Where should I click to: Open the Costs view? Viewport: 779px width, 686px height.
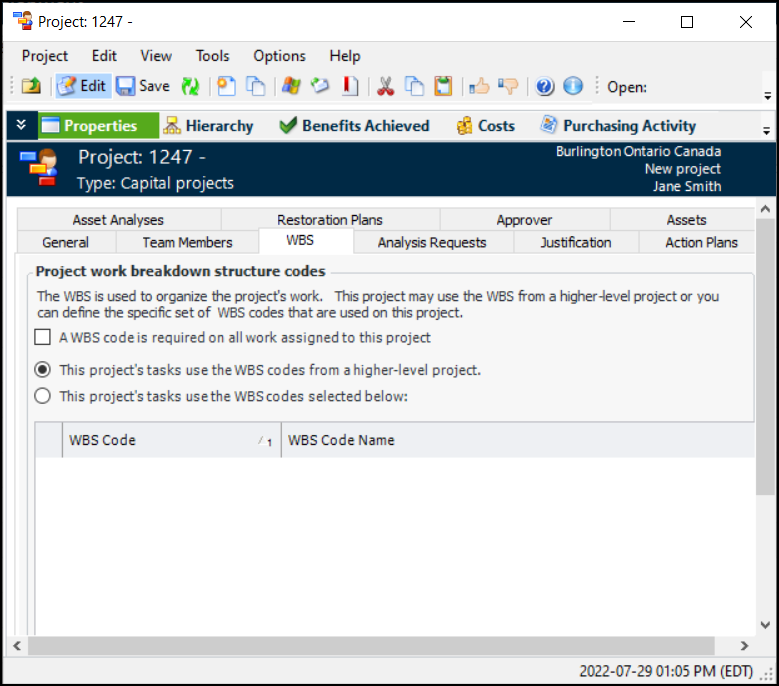tap(485, 126)
